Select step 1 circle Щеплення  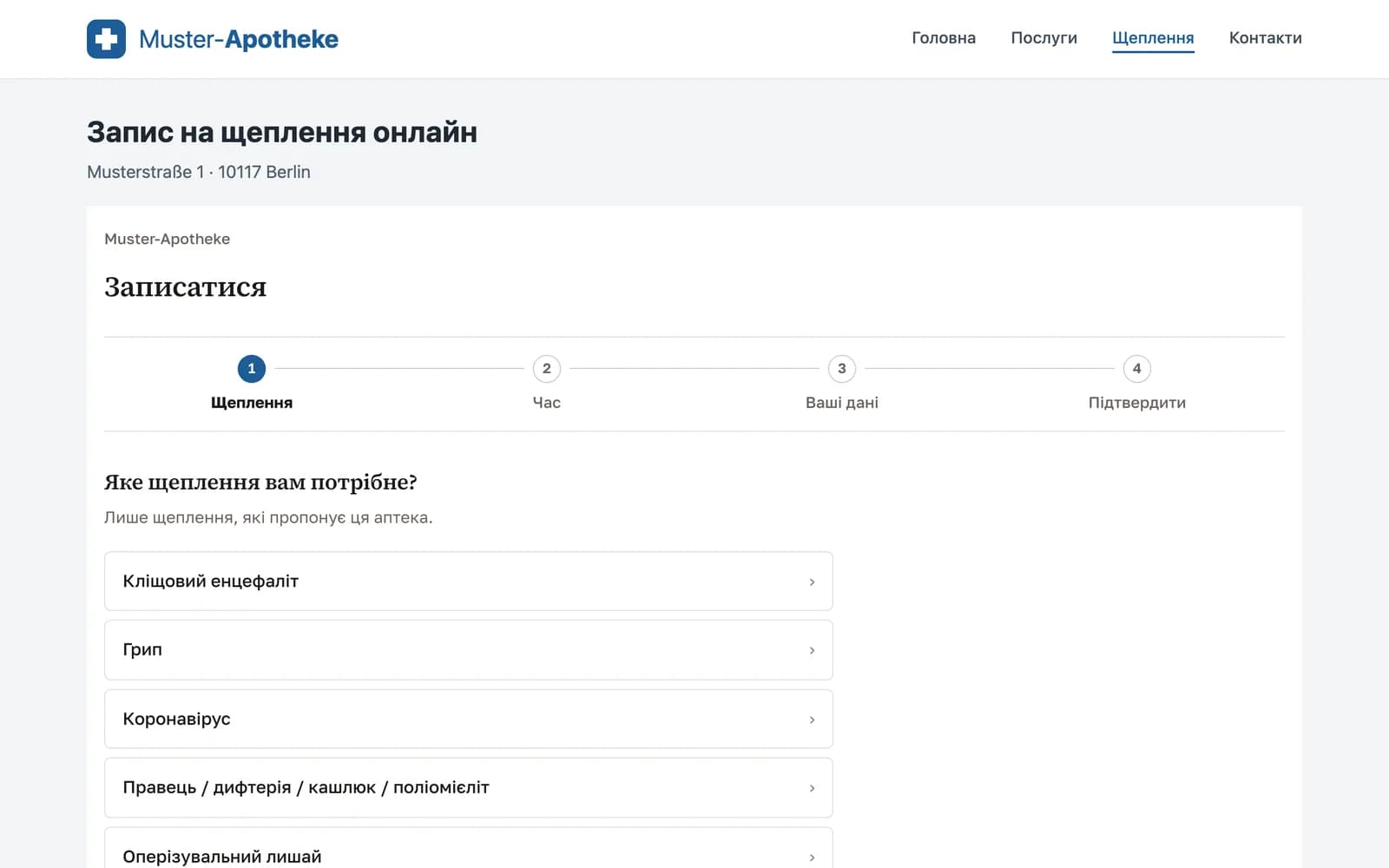(252, 369)
